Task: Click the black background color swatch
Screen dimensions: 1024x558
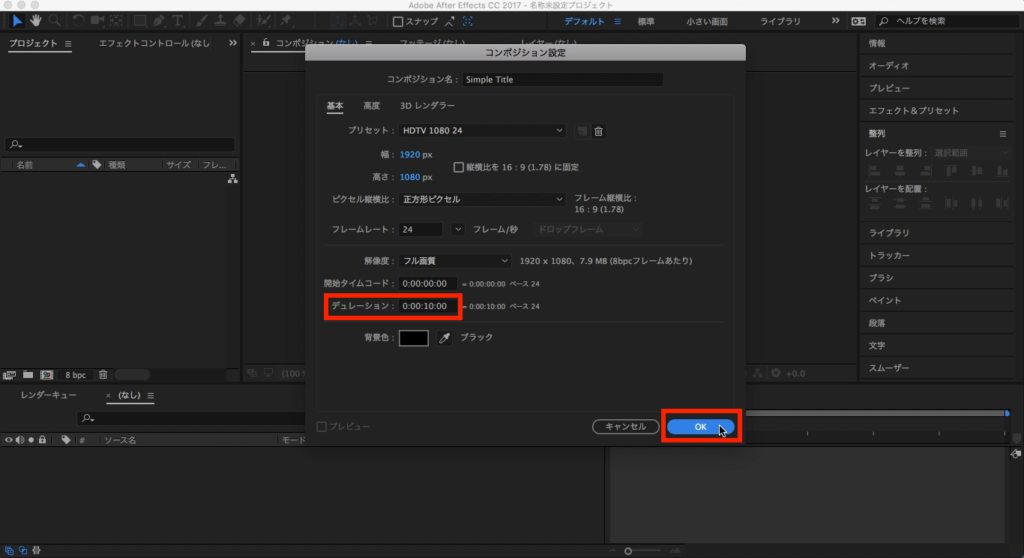Action: click(x=413, y=338)
